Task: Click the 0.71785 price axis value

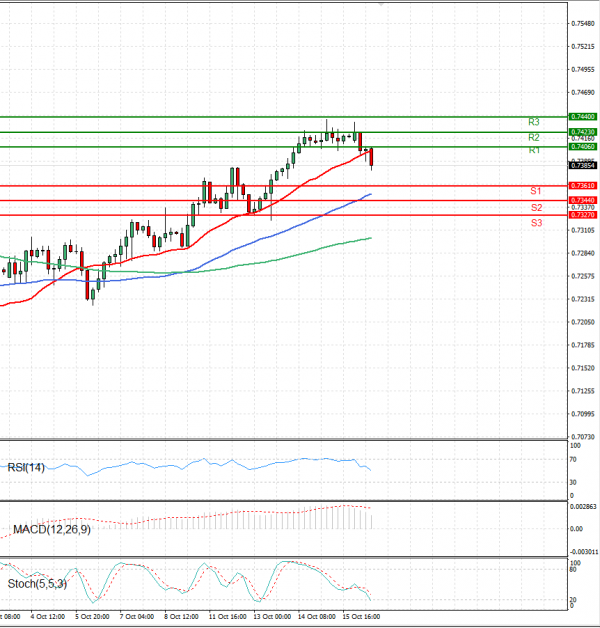Action: coord(583,345)
